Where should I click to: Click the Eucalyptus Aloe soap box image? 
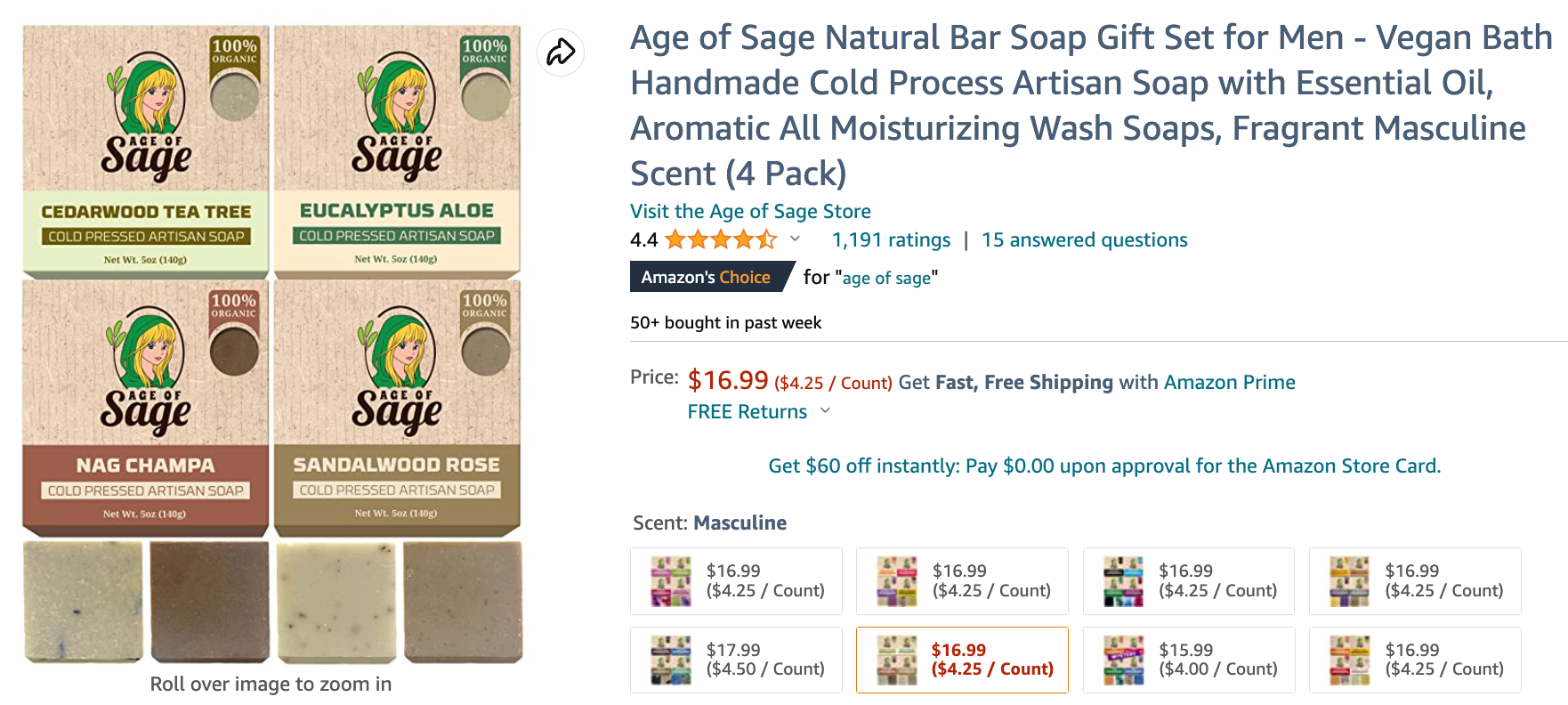click(397, 150)
